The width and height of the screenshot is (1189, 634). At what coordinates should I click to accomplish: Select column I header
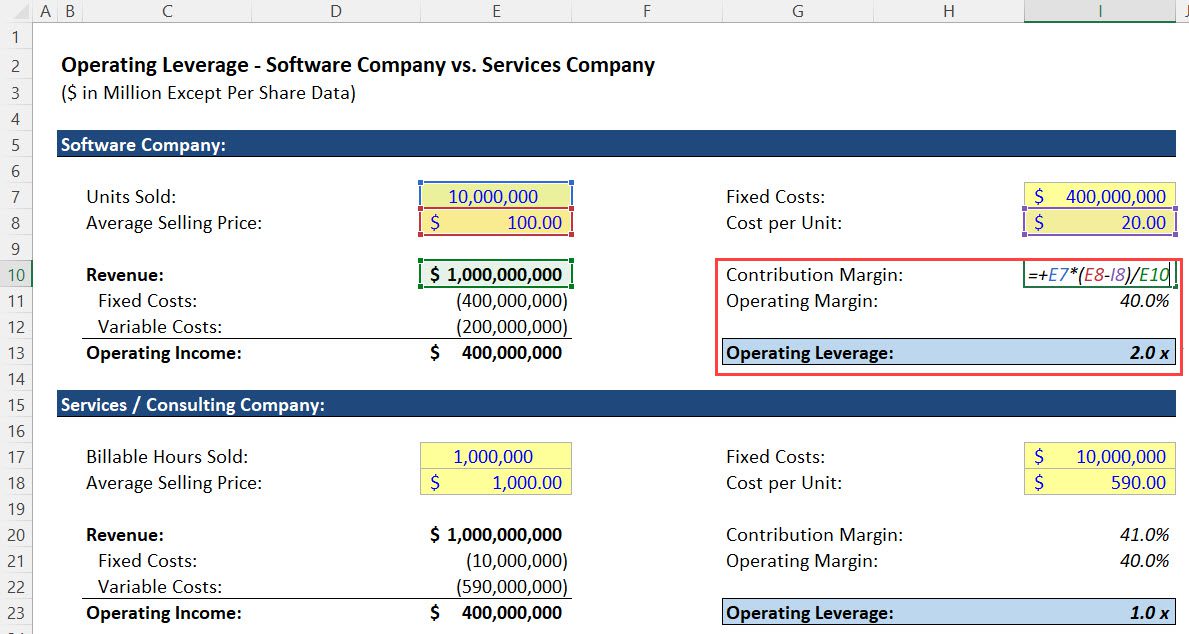click(x=1100, y=11)
